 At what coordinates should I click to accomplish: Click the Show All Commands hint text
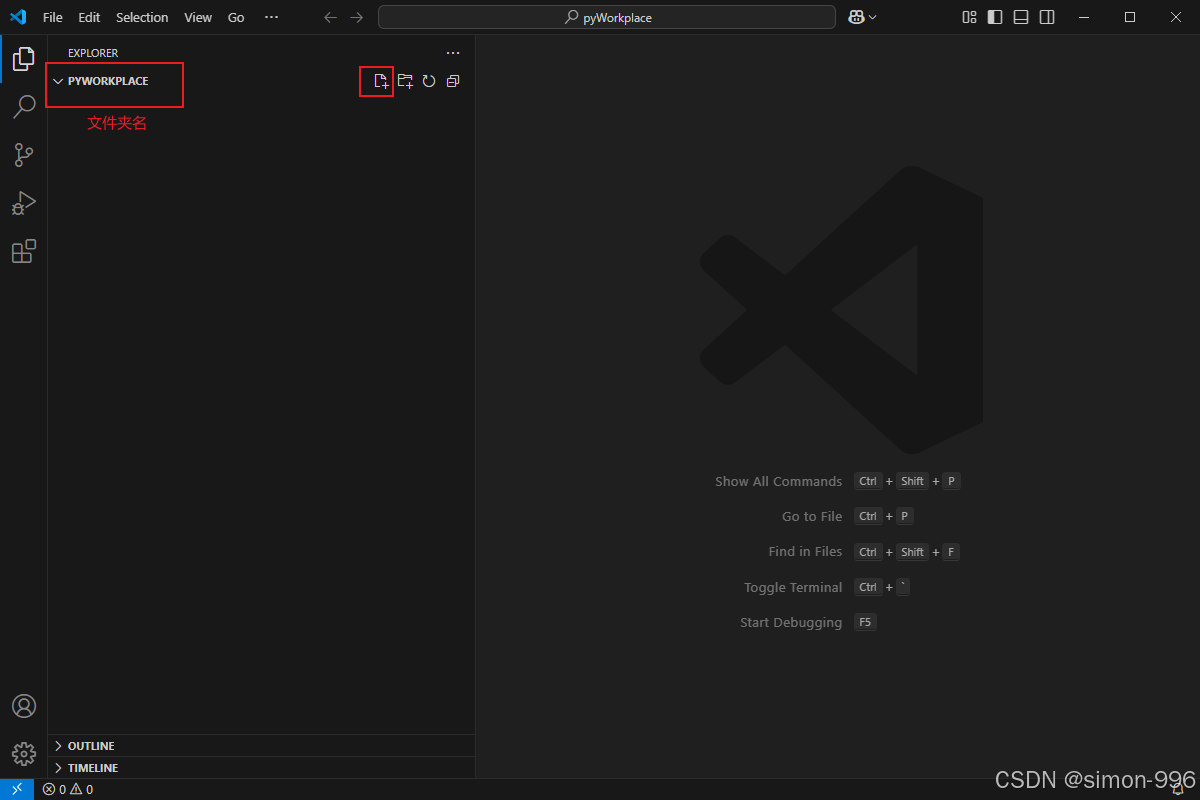click(778, 481)
